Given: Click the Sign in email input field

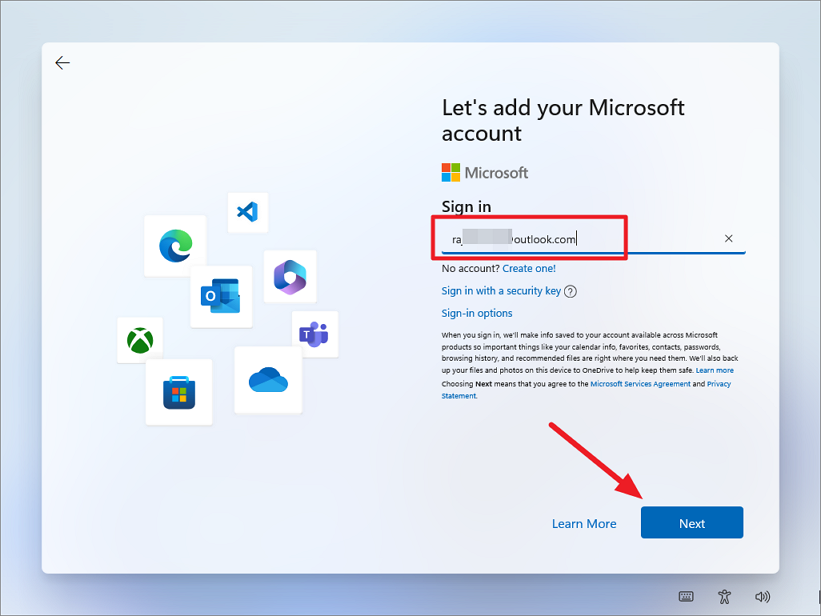Looking at the screenshot, I should [x=593, y=239].
